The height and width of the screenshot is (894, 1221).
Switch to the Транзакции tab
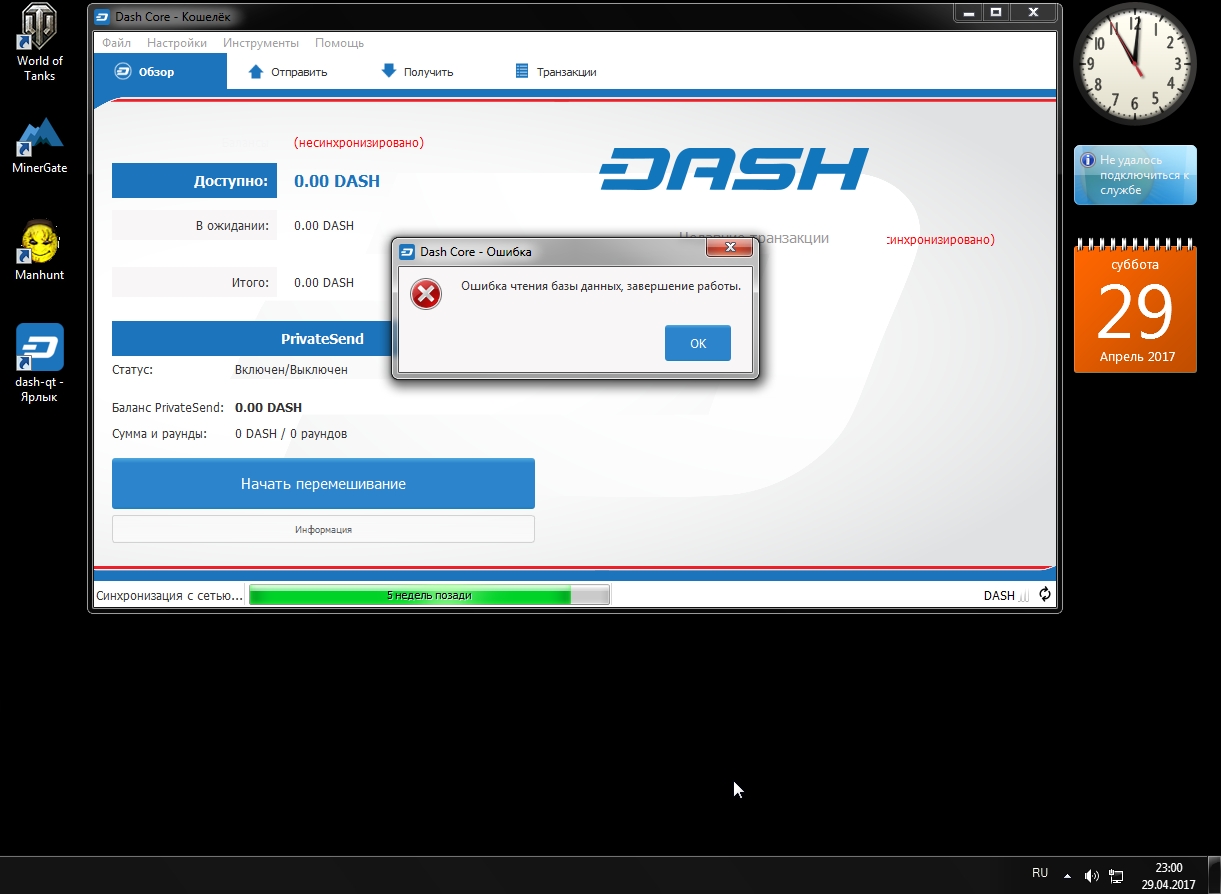pos(555,71)
